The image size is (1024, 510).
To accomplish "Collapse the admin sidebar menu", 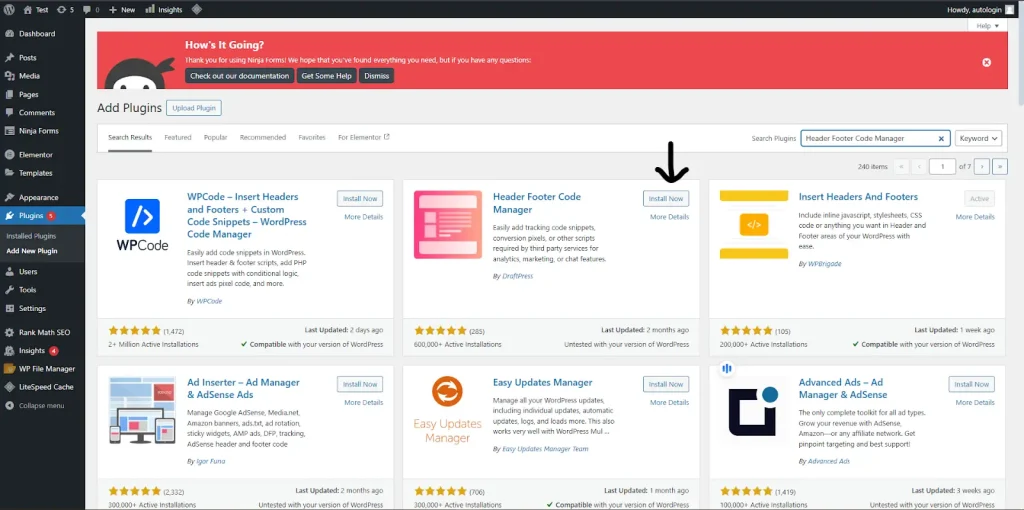I will point(42,406).
